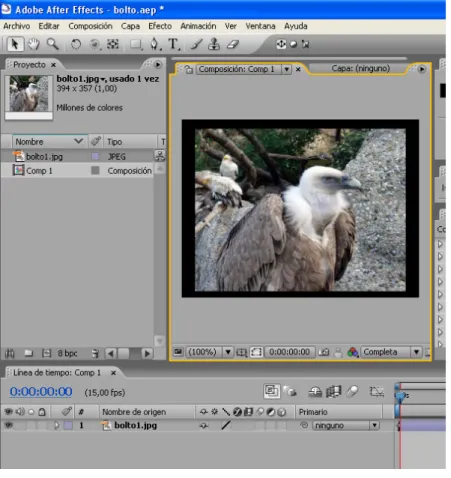Toggle Frame Blending enable in timeline
This screenshot has height=478, width=451.
pyautogui.click(x=334, y=392)
